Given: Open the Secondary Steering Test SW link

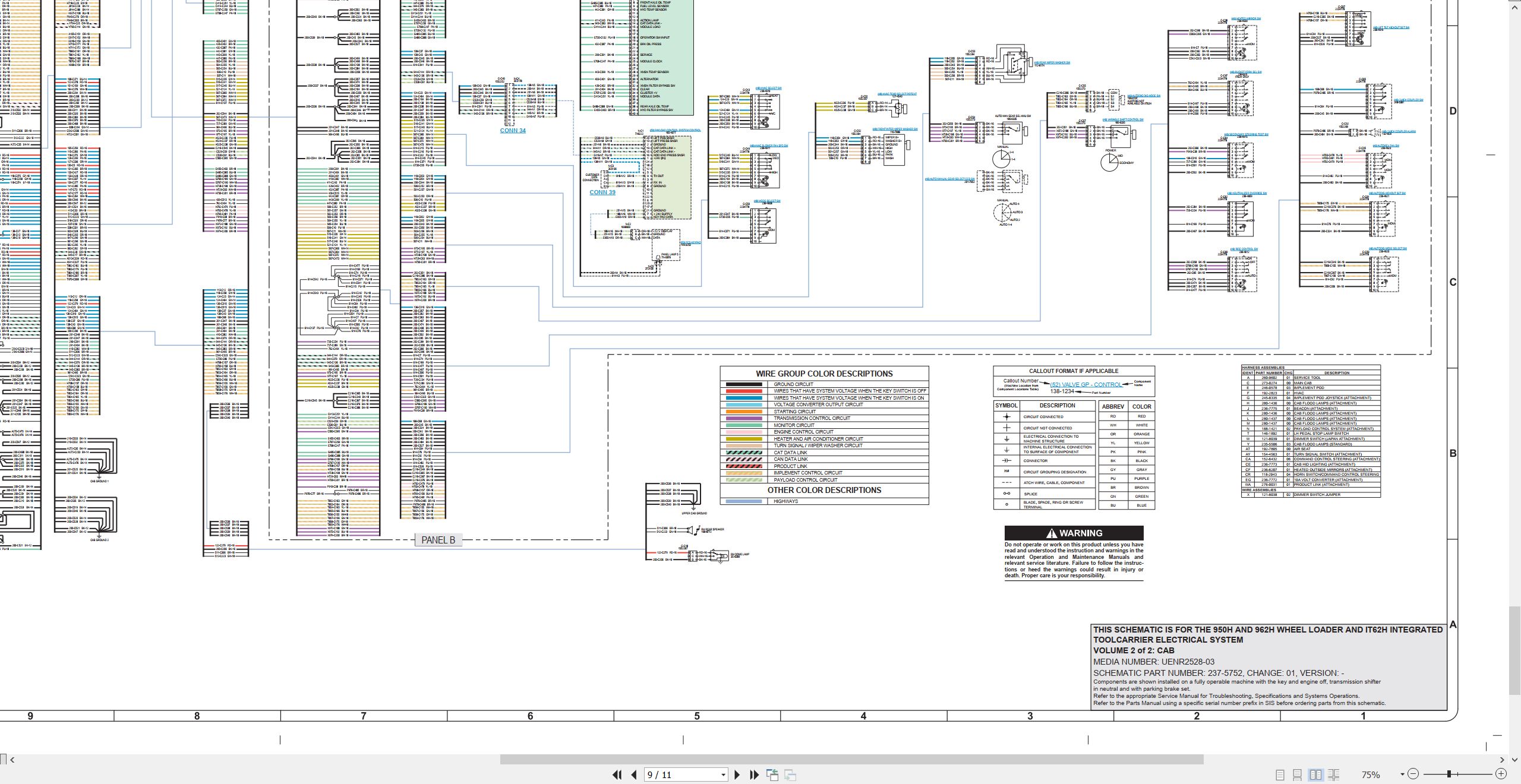Looking at the screenshot, I should click(1246, 134).
